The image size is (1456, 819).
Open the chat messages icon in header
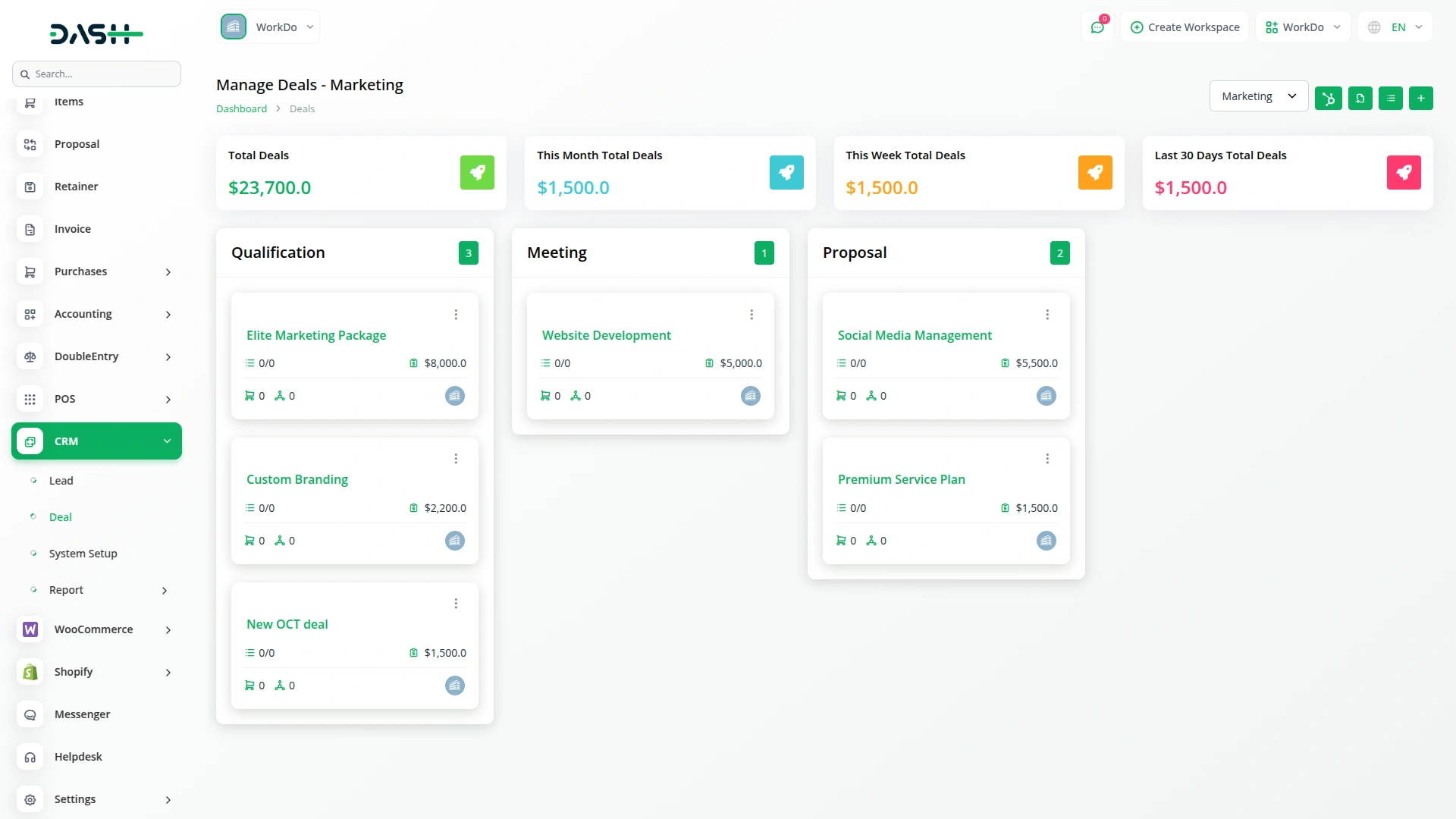click(1097, 27)
